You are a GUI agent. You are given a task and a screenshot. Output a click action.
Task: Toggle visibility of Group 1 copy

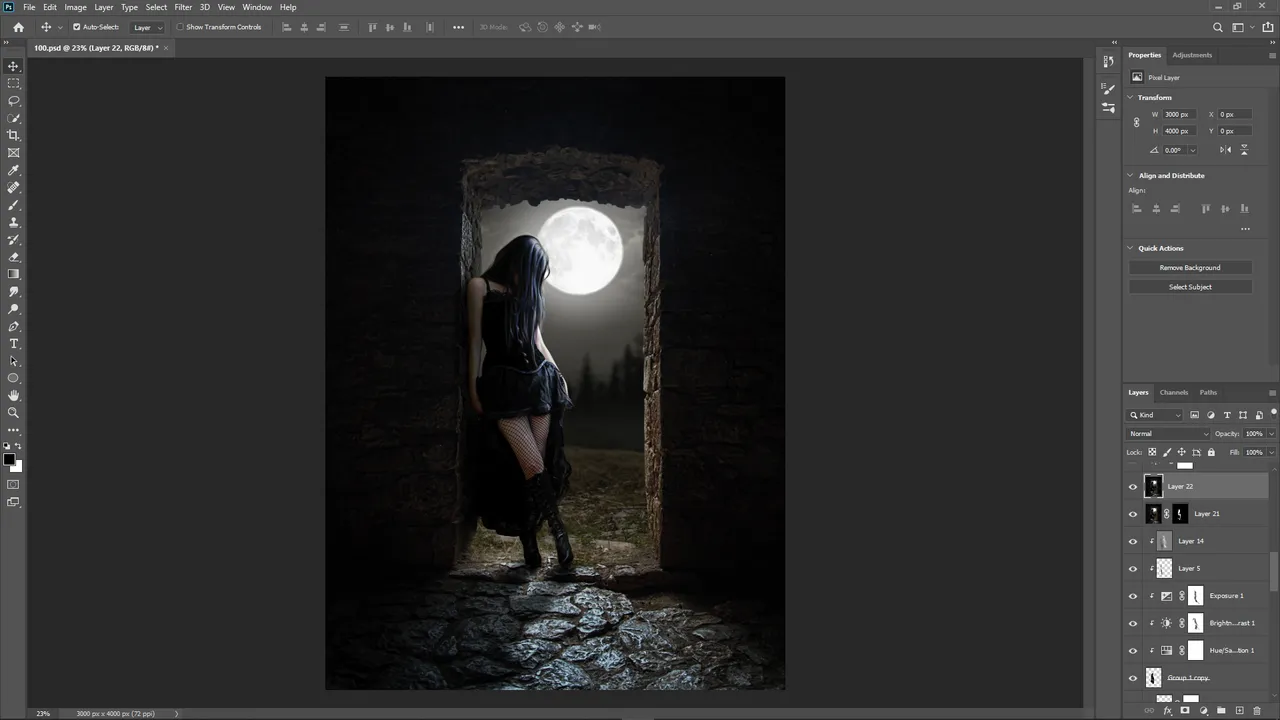[1133, 678]
